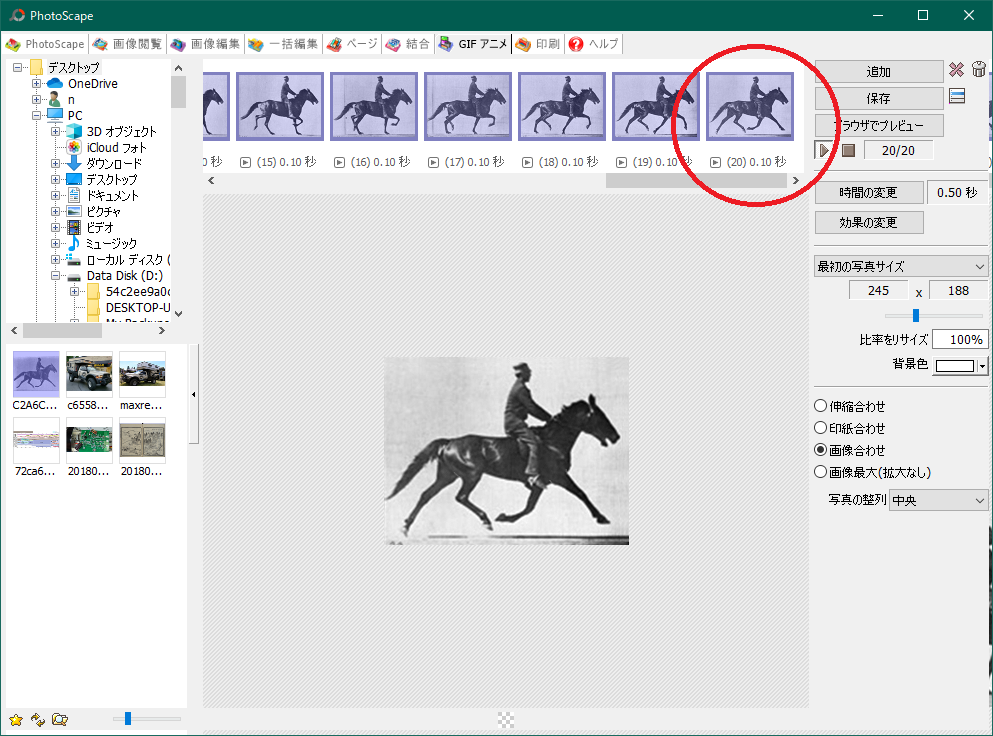Click the play icon beside frame (15)

click(245, 163)
